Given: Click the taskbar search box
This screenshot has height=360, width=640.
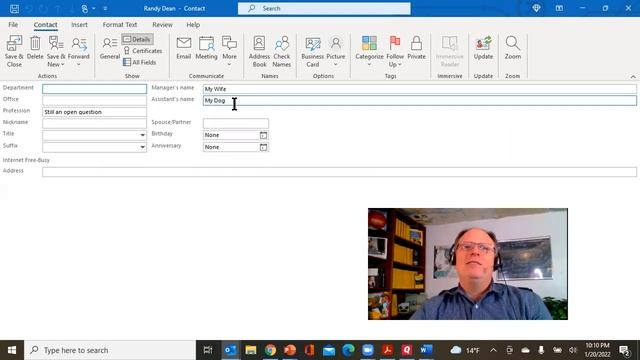Looking at the screenshot, I should click(x=110, y=350).
